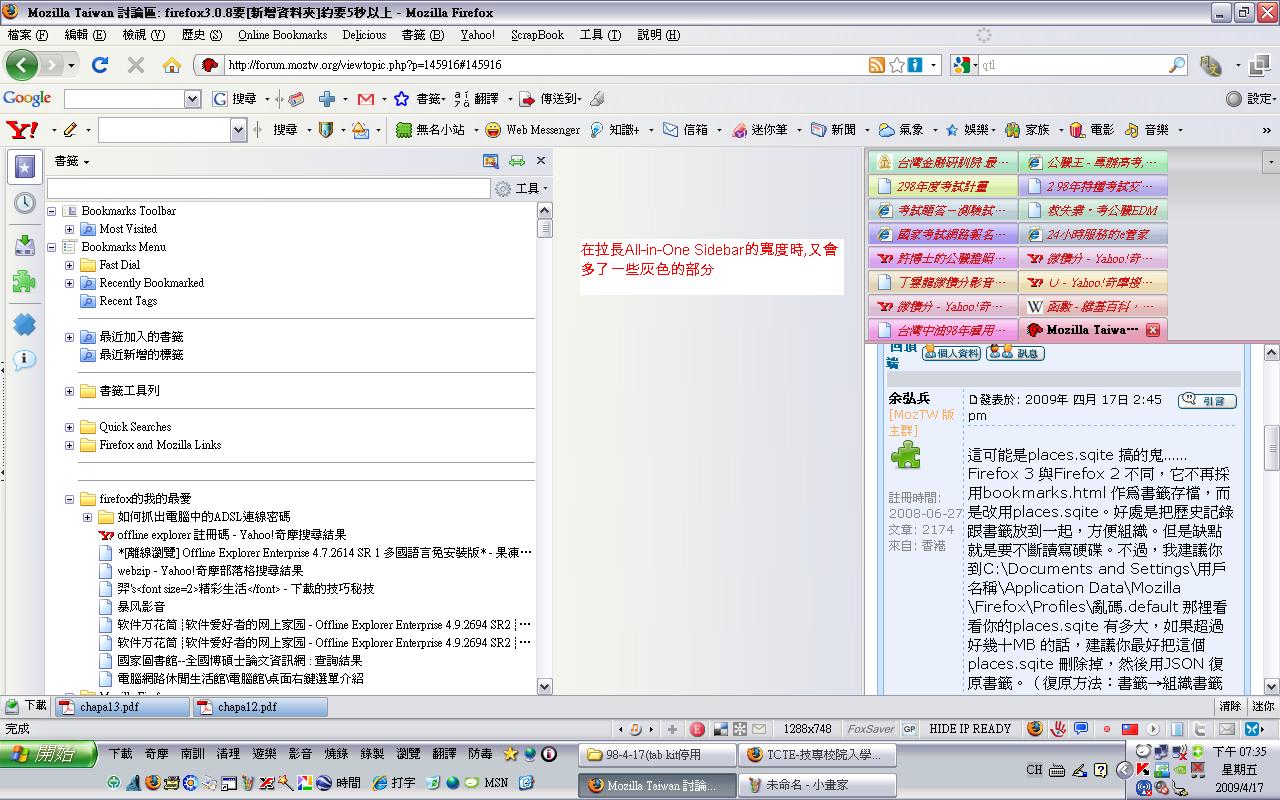Open the Add-ons green puzzle icon
1280x800 pixels.
tap(24, 282)
